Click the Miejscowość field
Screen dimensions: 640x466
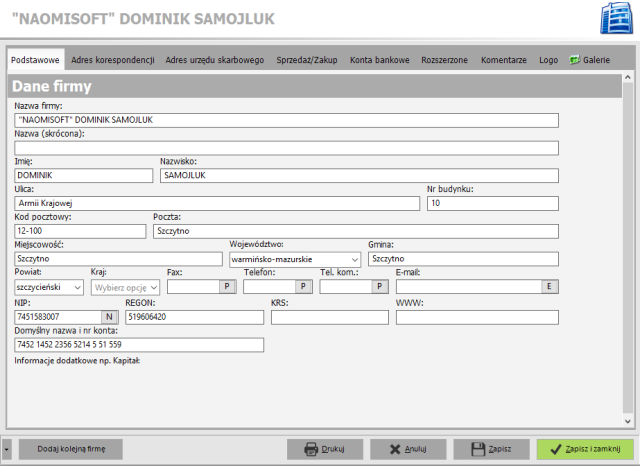click(118, 259)
